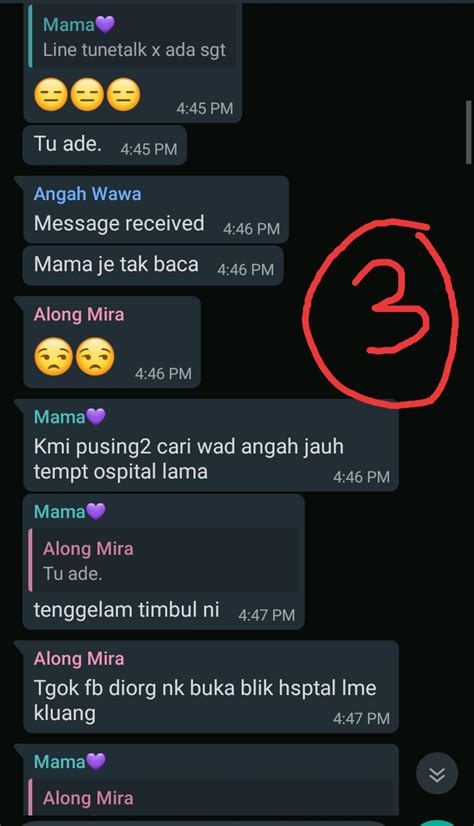
Task: Tap the two unamused emojis
Action: click(x=74, y=357)
